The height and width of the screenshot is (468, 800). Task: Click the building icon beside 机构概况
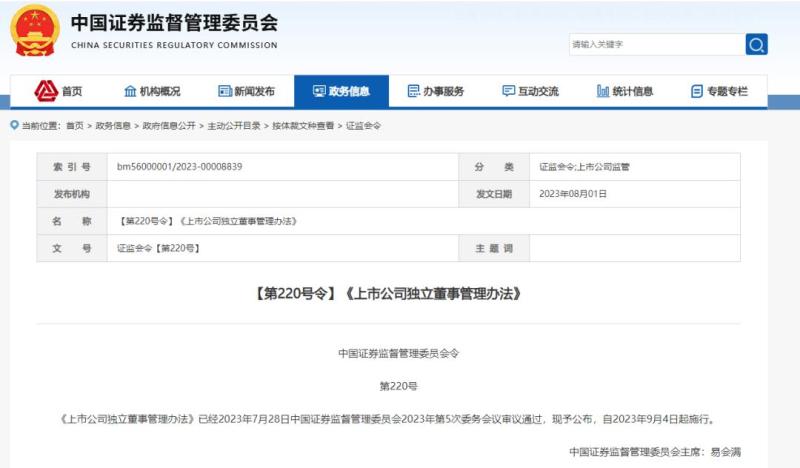(130, 91)
